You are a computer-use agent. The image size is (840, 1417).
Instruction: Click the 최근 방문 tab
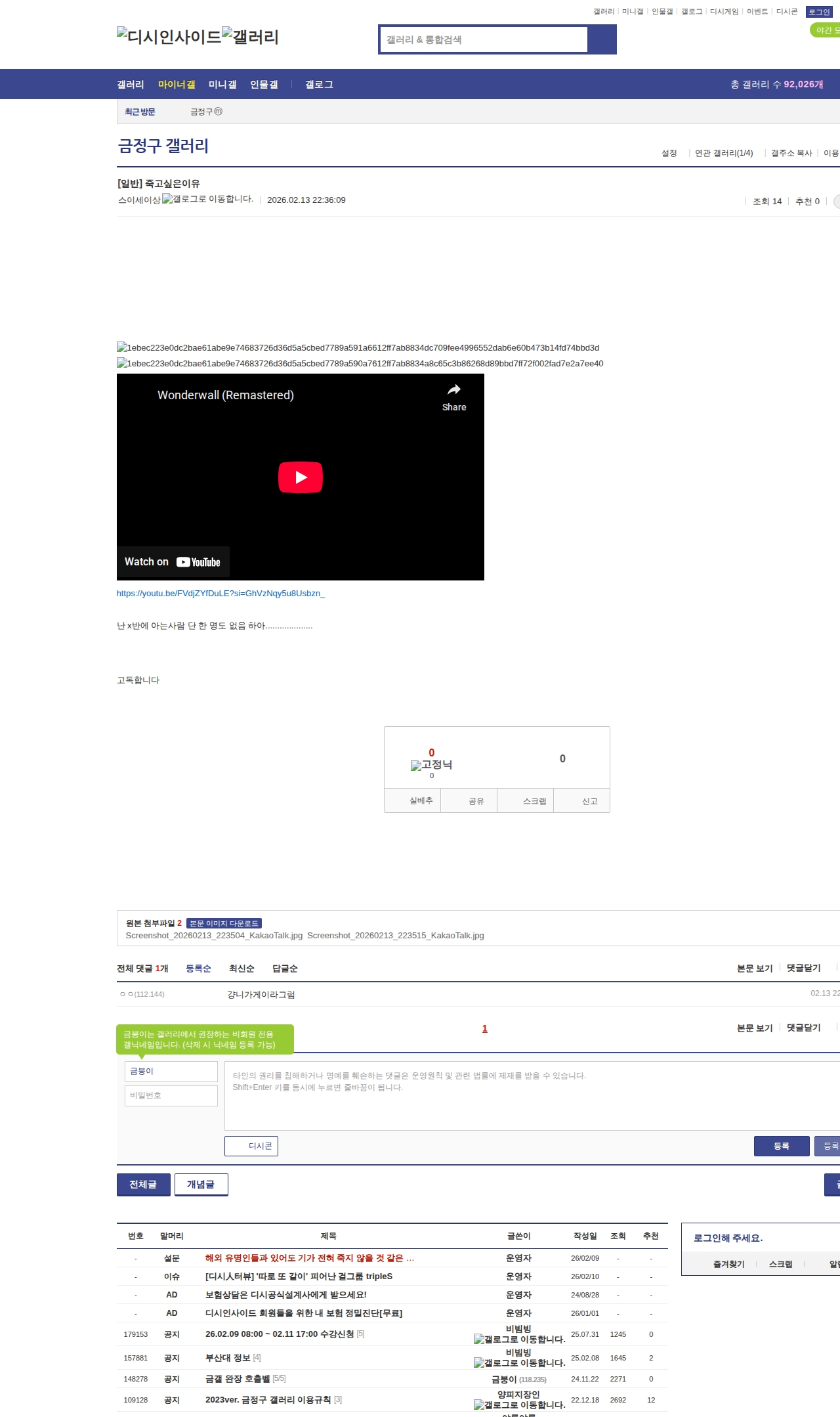(x=140, y=112)
